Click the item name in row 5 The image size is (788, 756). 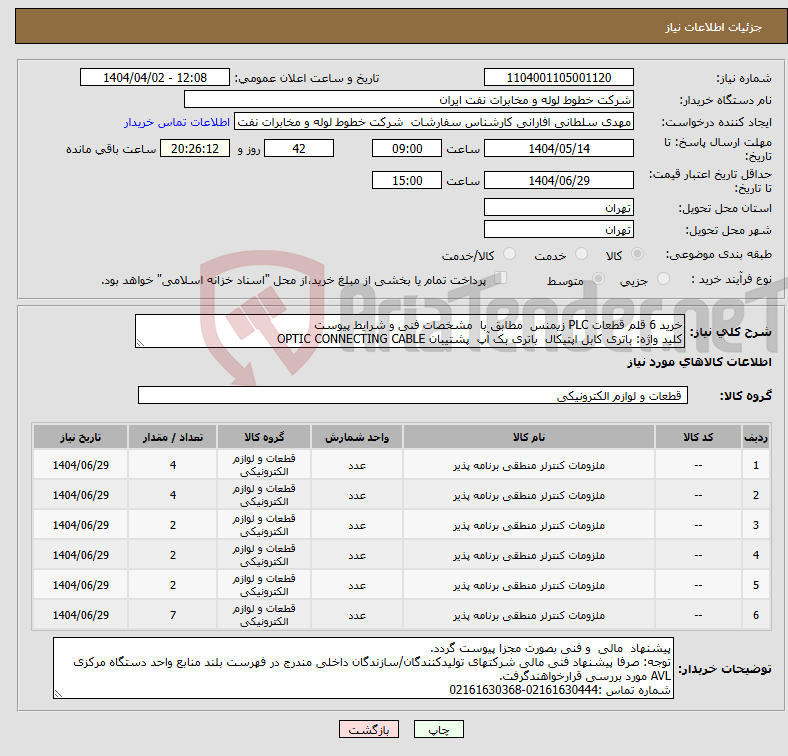(529, 585)
